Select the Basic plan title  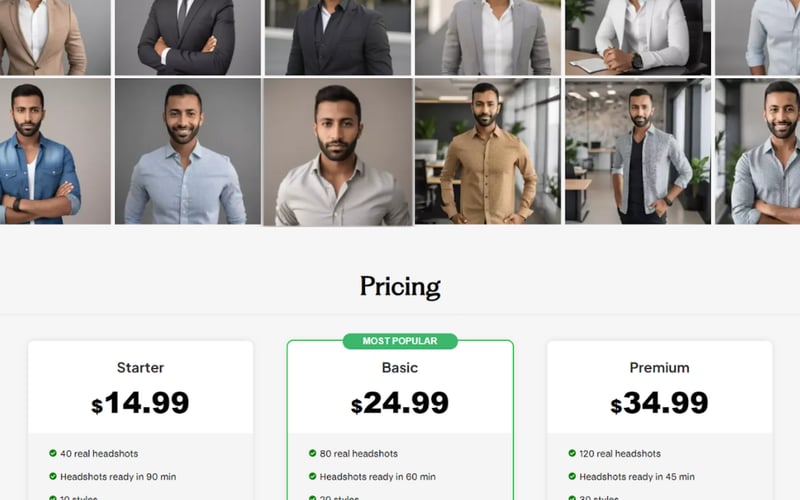click(x=400, y=368)
